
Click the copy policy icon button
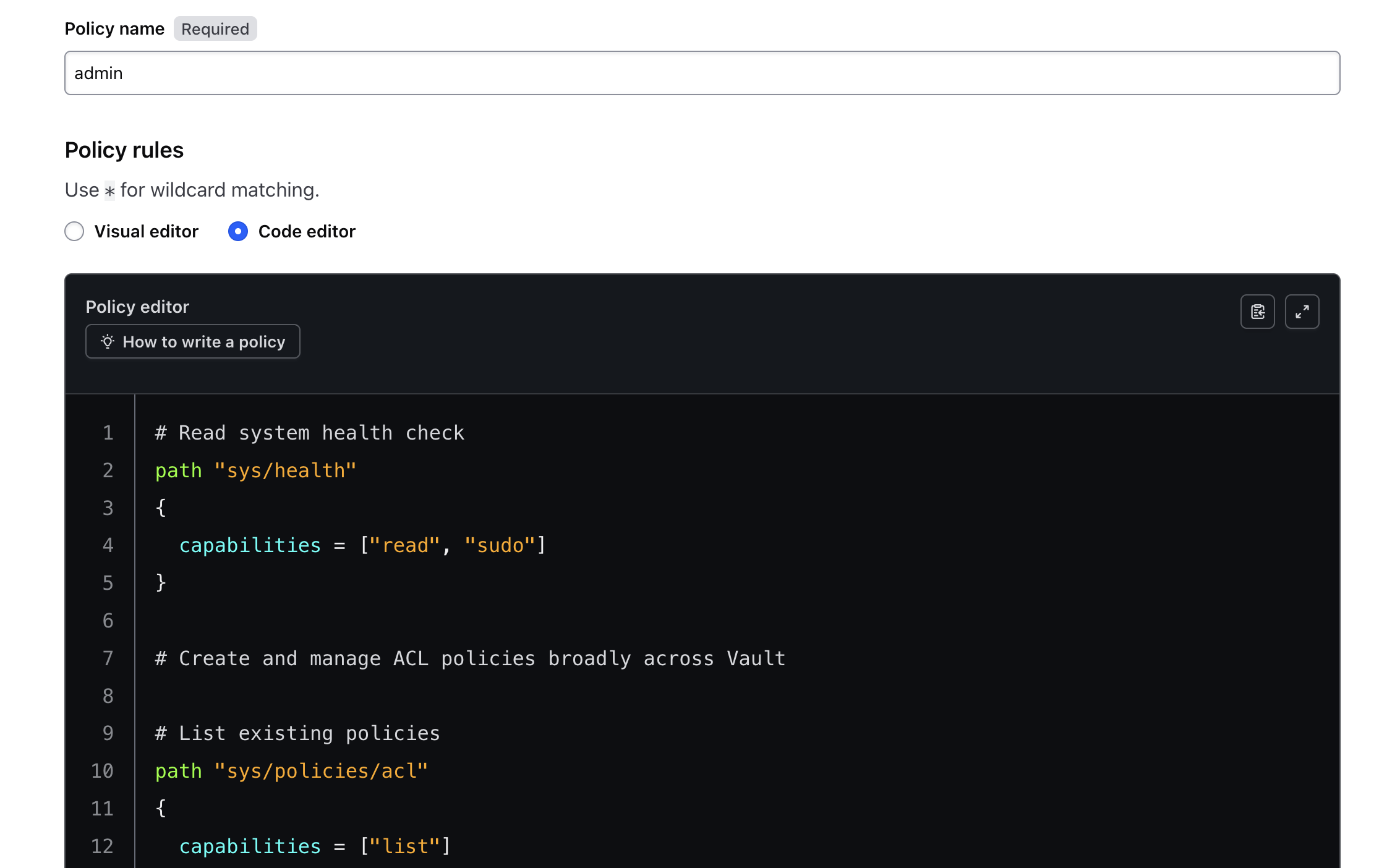coord(1257,312)
